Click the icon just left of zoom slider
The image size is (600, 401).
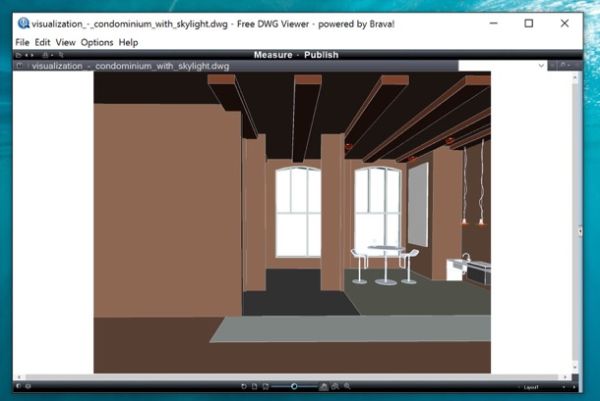click(x=267, y=386)
